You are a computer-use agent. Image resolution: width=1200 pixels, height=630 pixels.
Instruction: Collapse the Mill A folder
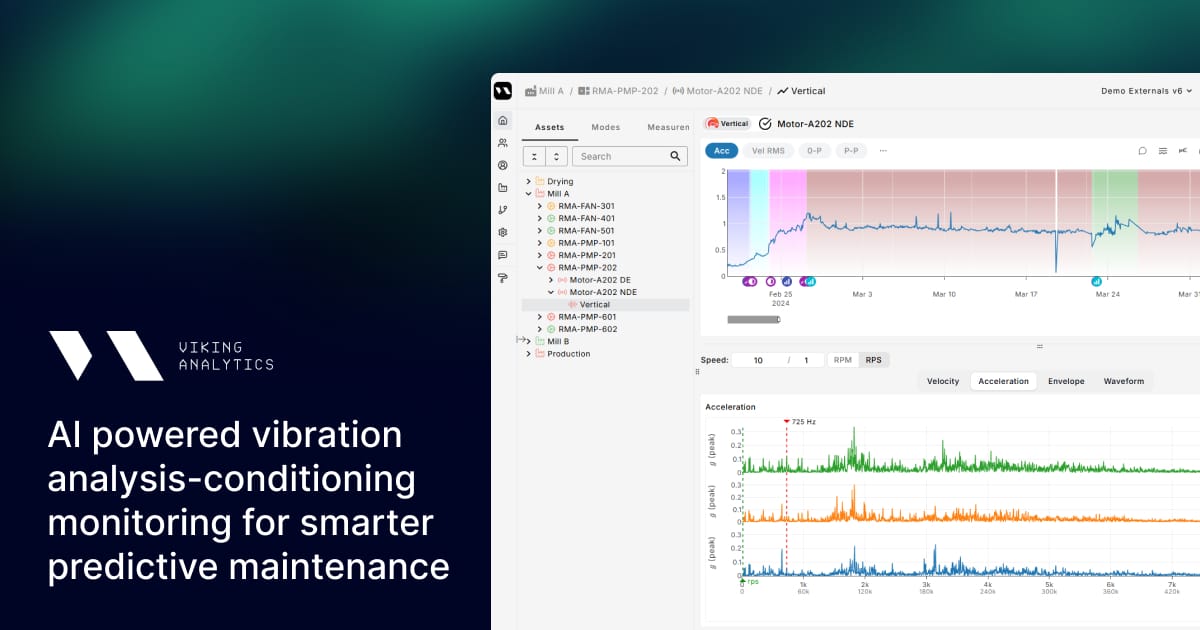coord(530,193)
